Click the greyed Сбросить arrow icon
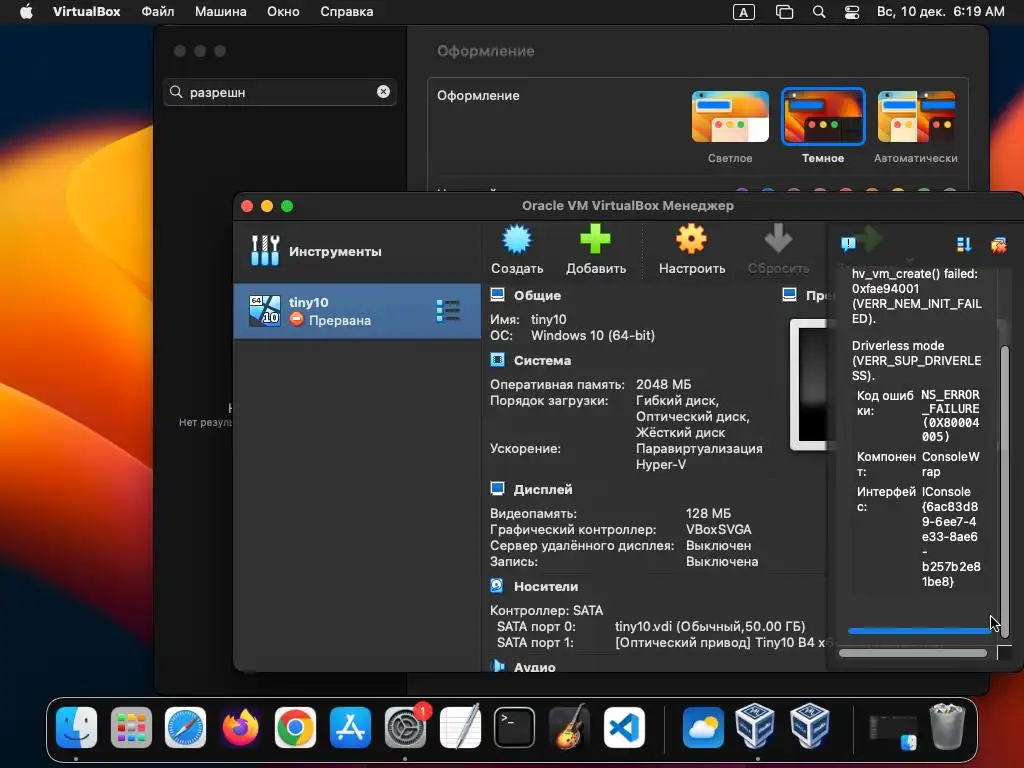 [778, 239]
